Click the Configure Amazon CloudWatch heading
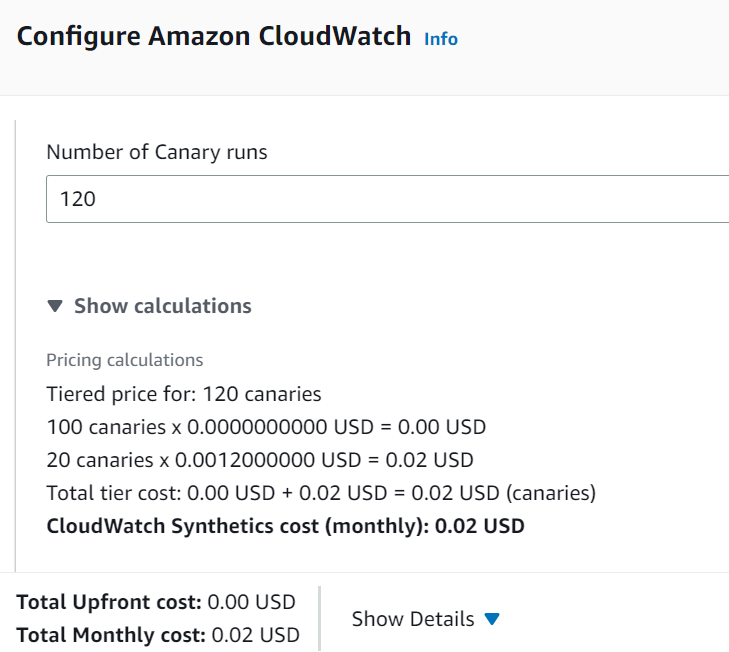The width and height of the screenshot is (729, 652). click(x=214, y=37)
